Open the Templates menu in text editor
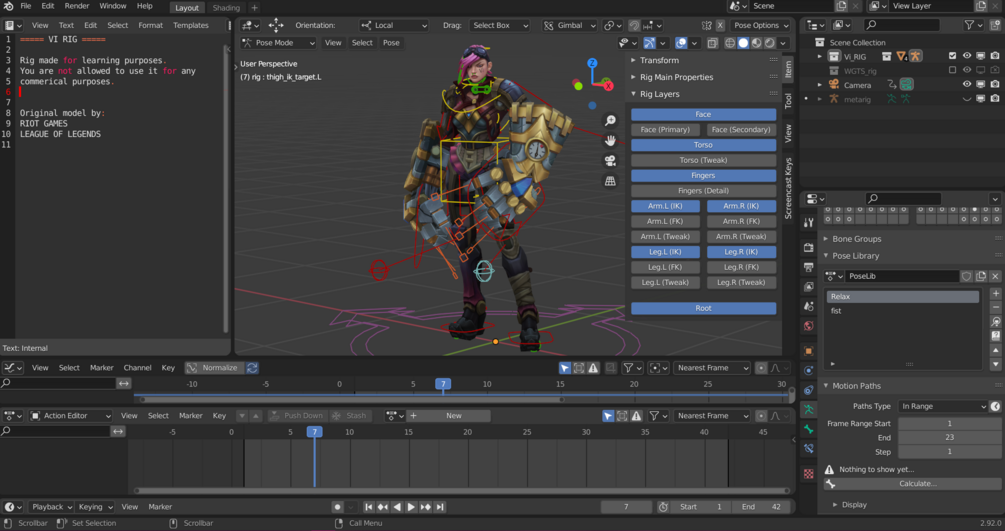Image resolution: width=1005 pixels, height=531 pixels. (191, 25)
